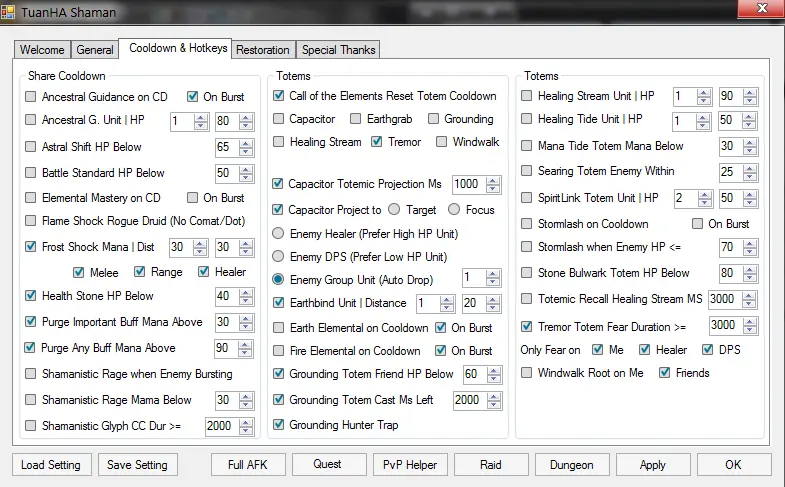This screenshot has height=487, width=785.
Task: Click the Totemic Recall Healing Stream MS field
Action: (720, 299)
